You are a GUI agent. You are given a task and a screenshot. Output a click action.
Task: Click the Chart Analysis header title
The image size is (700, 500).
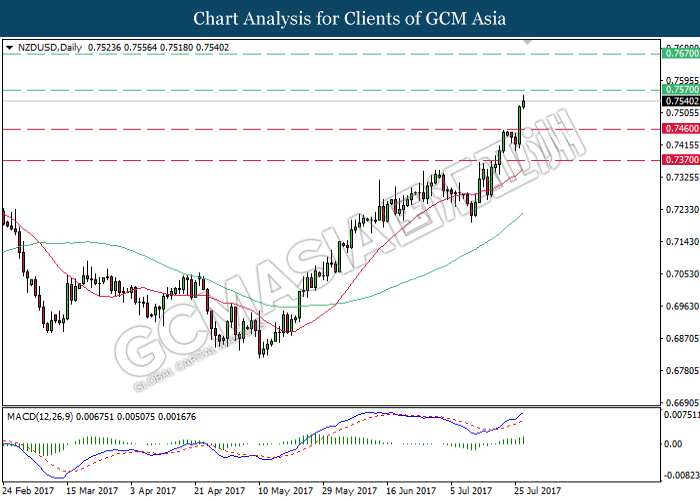coord(350,19)
